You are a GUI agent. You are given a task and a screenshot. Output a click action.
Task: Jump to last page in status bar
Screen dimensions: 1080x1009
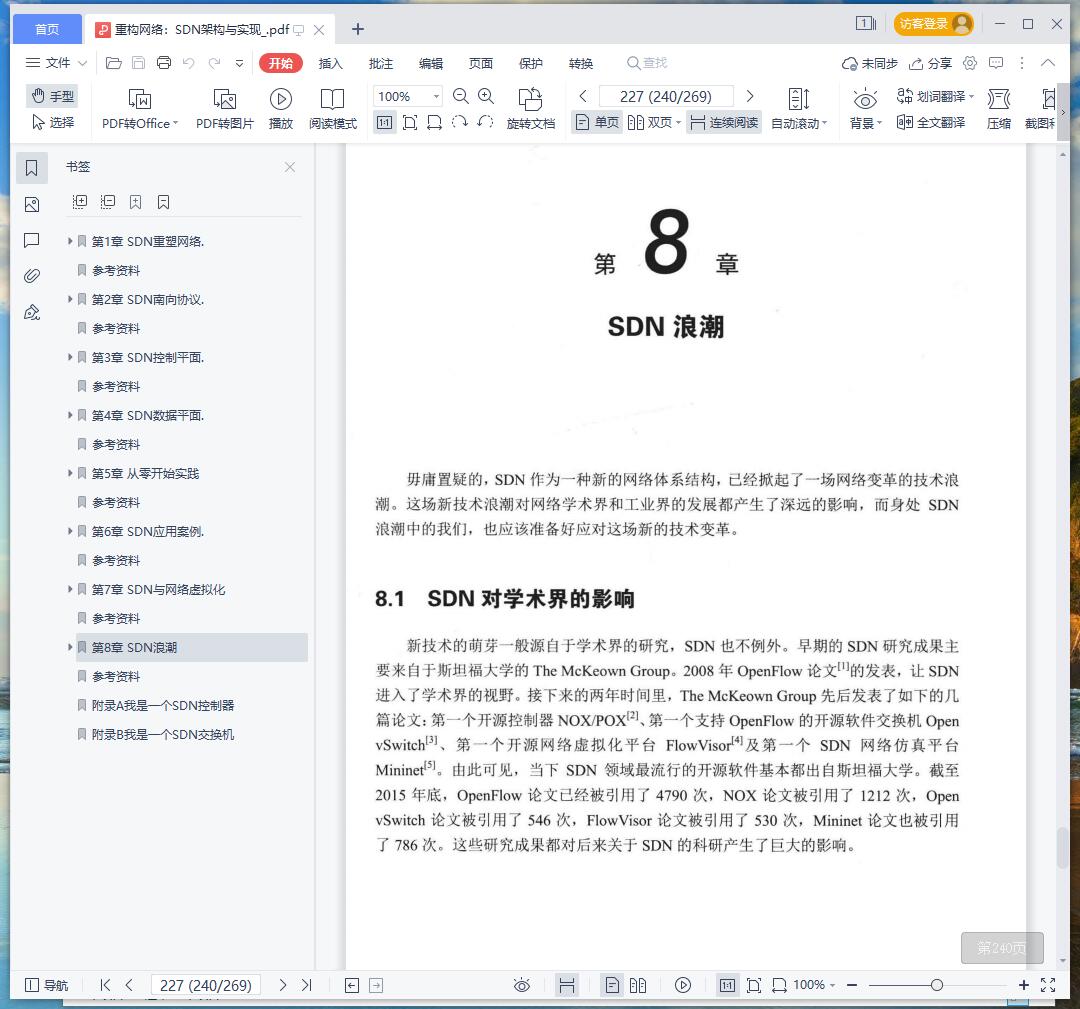(x=307, y=986)
